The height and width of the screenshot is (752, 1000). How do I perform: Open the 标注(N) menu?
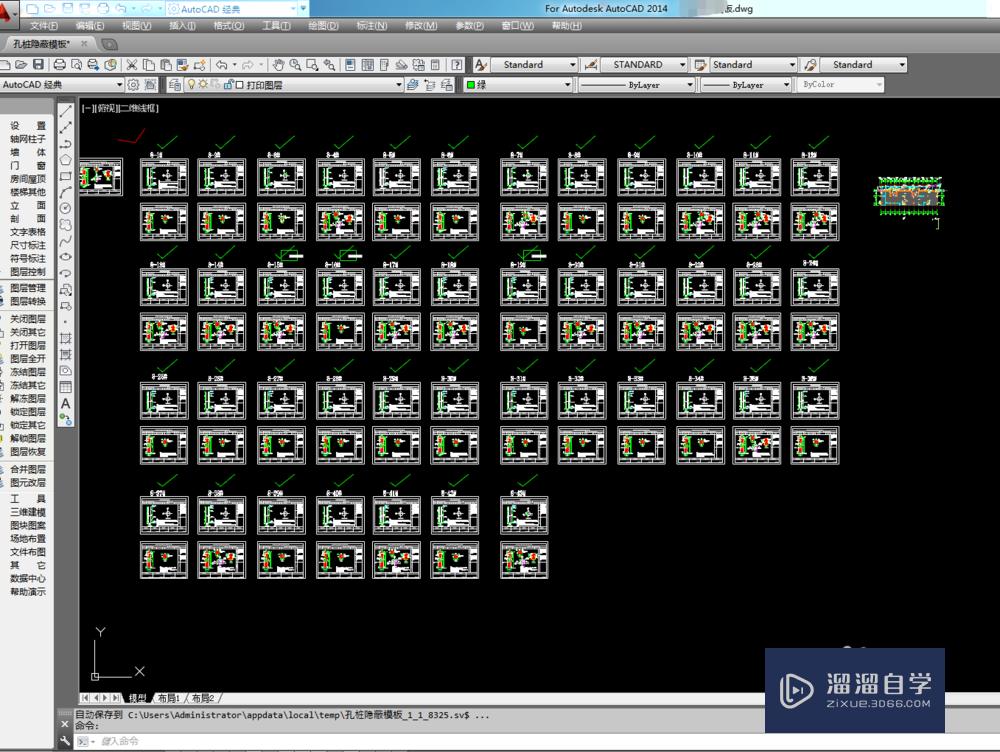372,26
